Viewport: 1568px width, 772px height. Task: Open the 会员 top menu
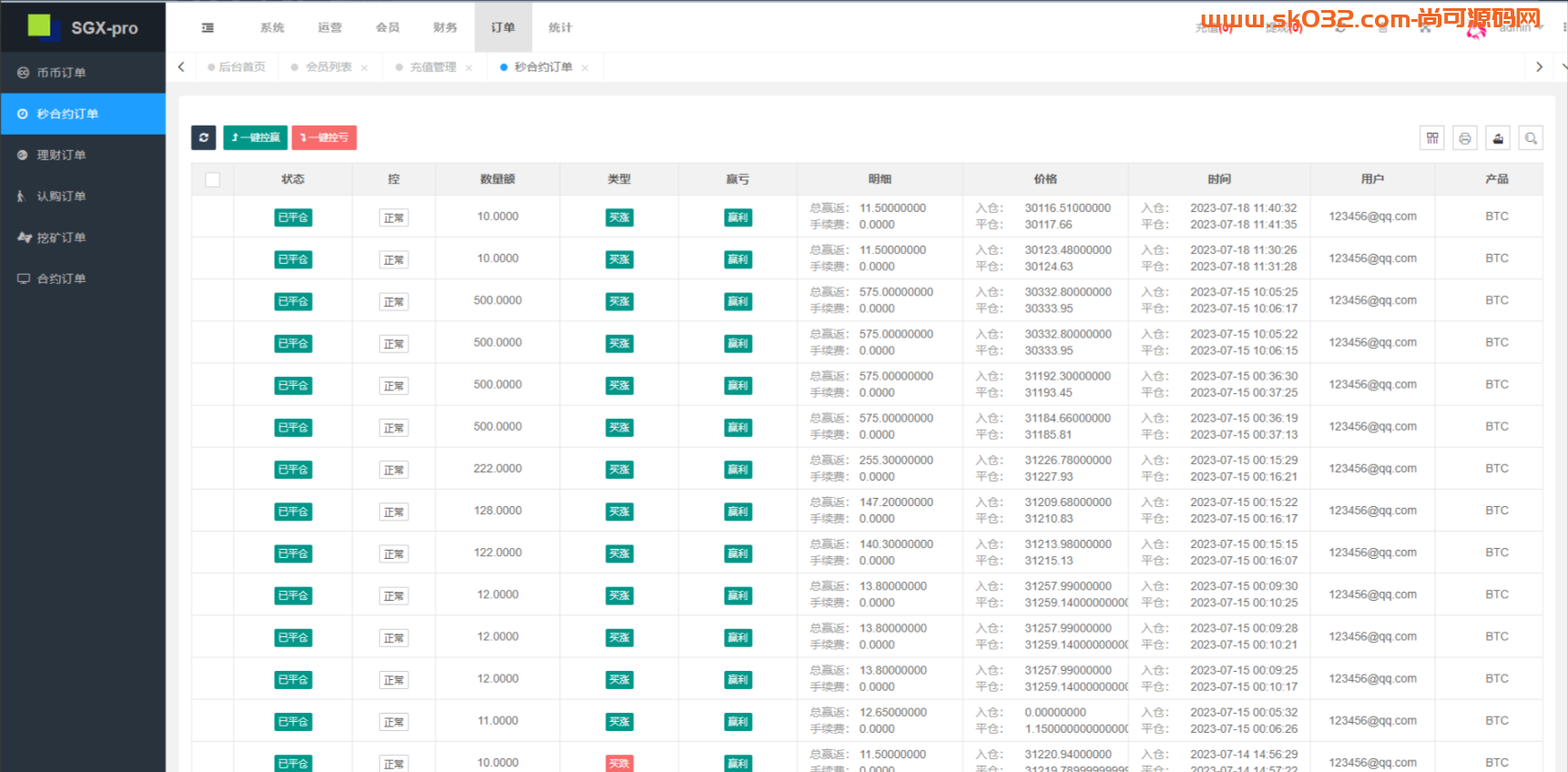(388, 27)
